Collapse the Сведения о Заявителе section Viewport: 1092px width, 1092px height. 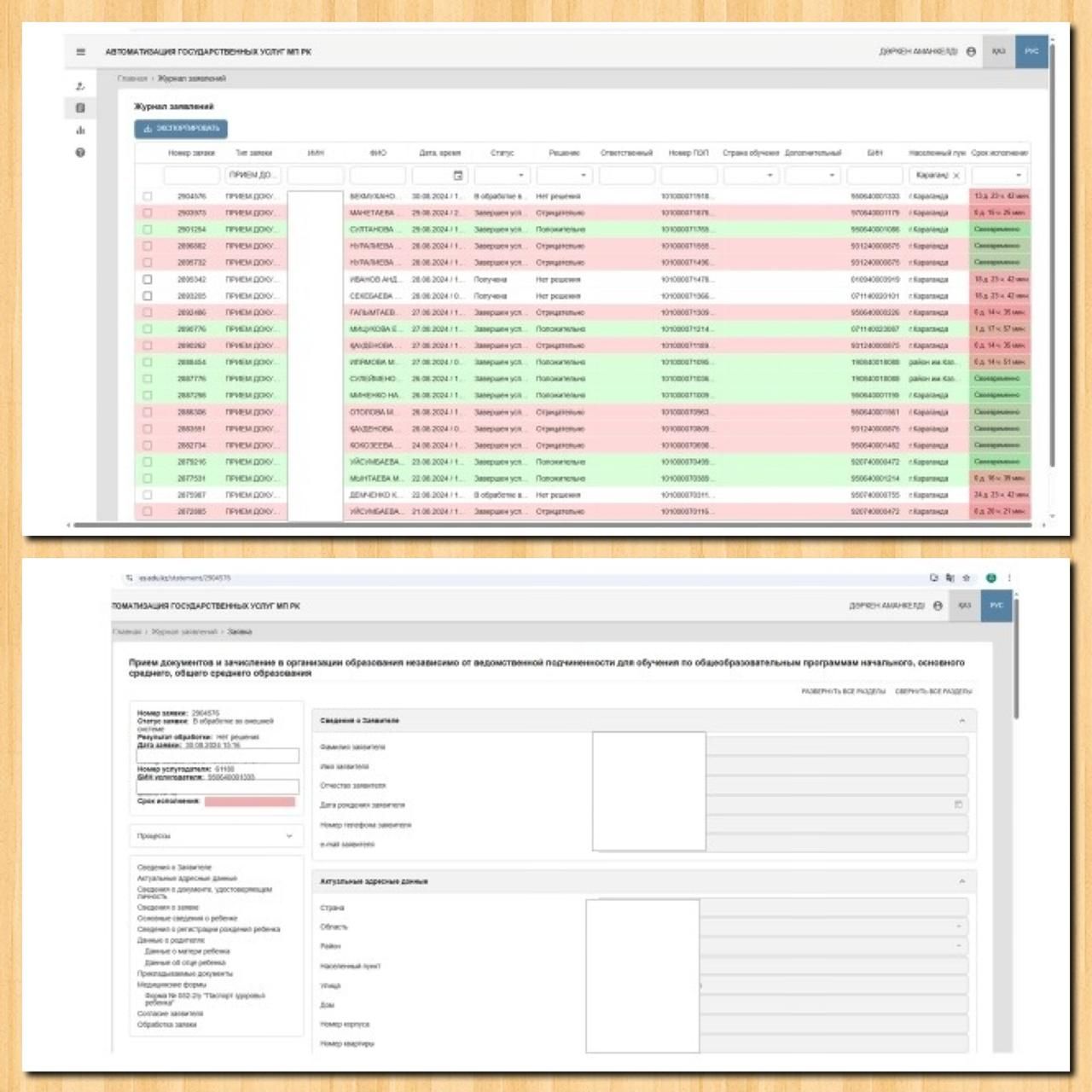961,721
